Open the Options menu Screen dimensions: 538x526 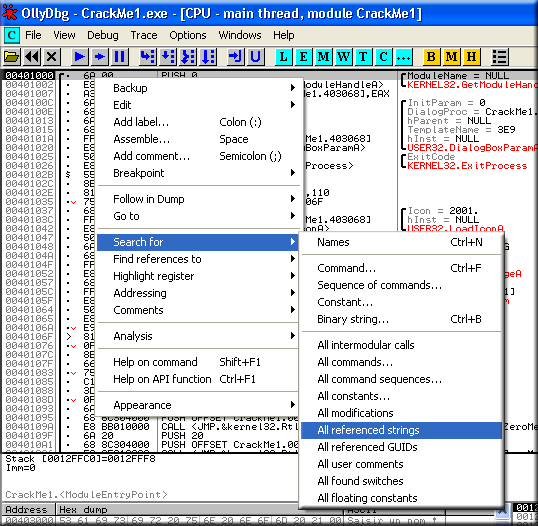[188, 35]
